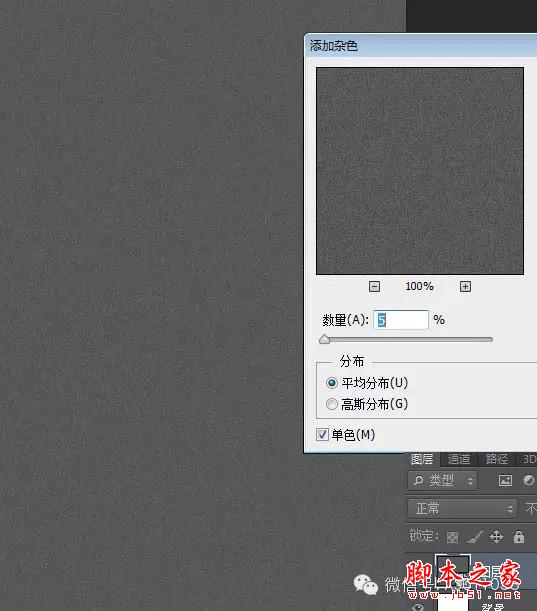Switch to the 3D panel tab
The image size is (537, 611).
[x=529, y=459]
